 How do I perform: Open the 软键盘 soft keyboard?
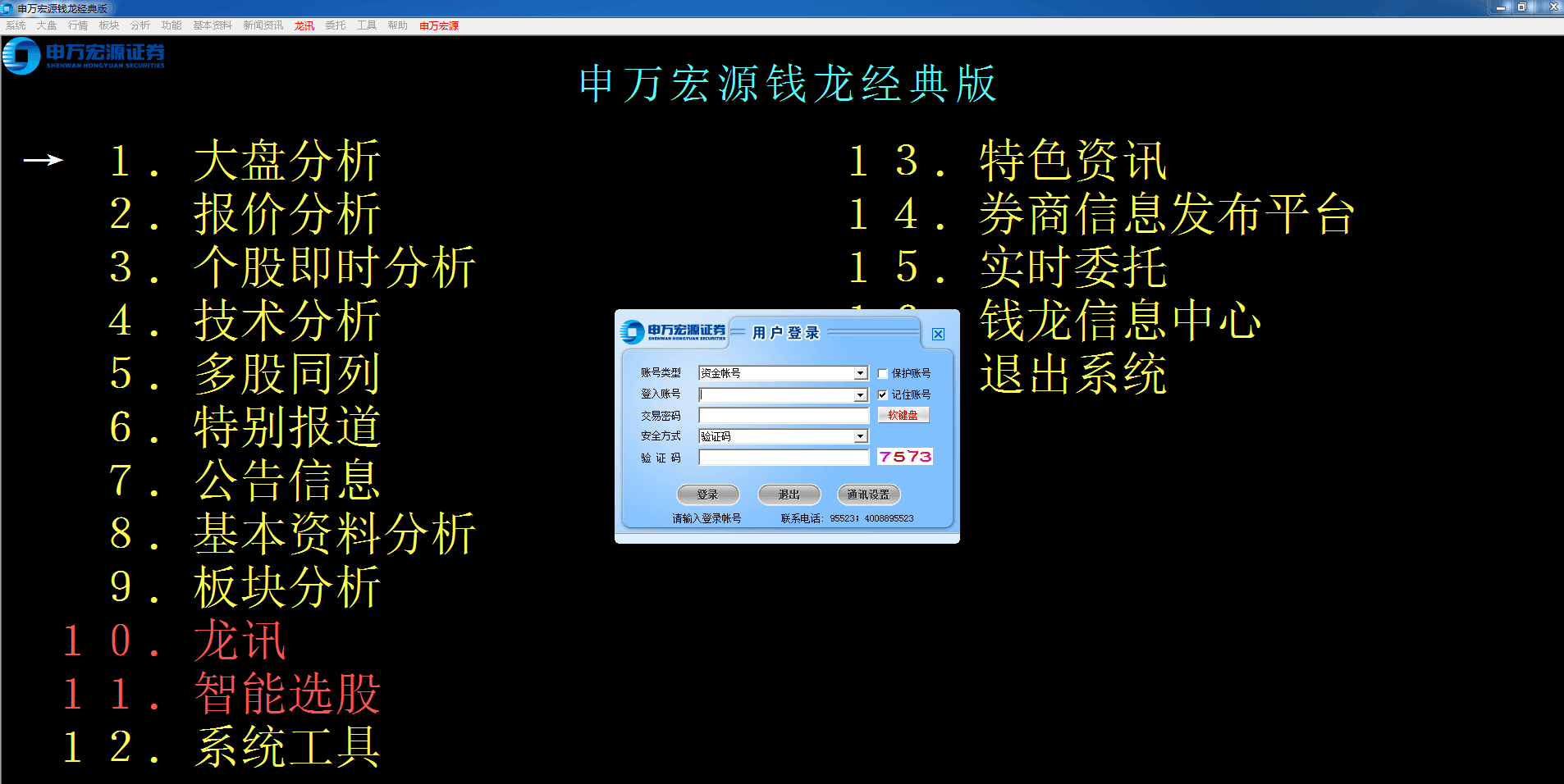pyautogui.click(x=903, y=415)
